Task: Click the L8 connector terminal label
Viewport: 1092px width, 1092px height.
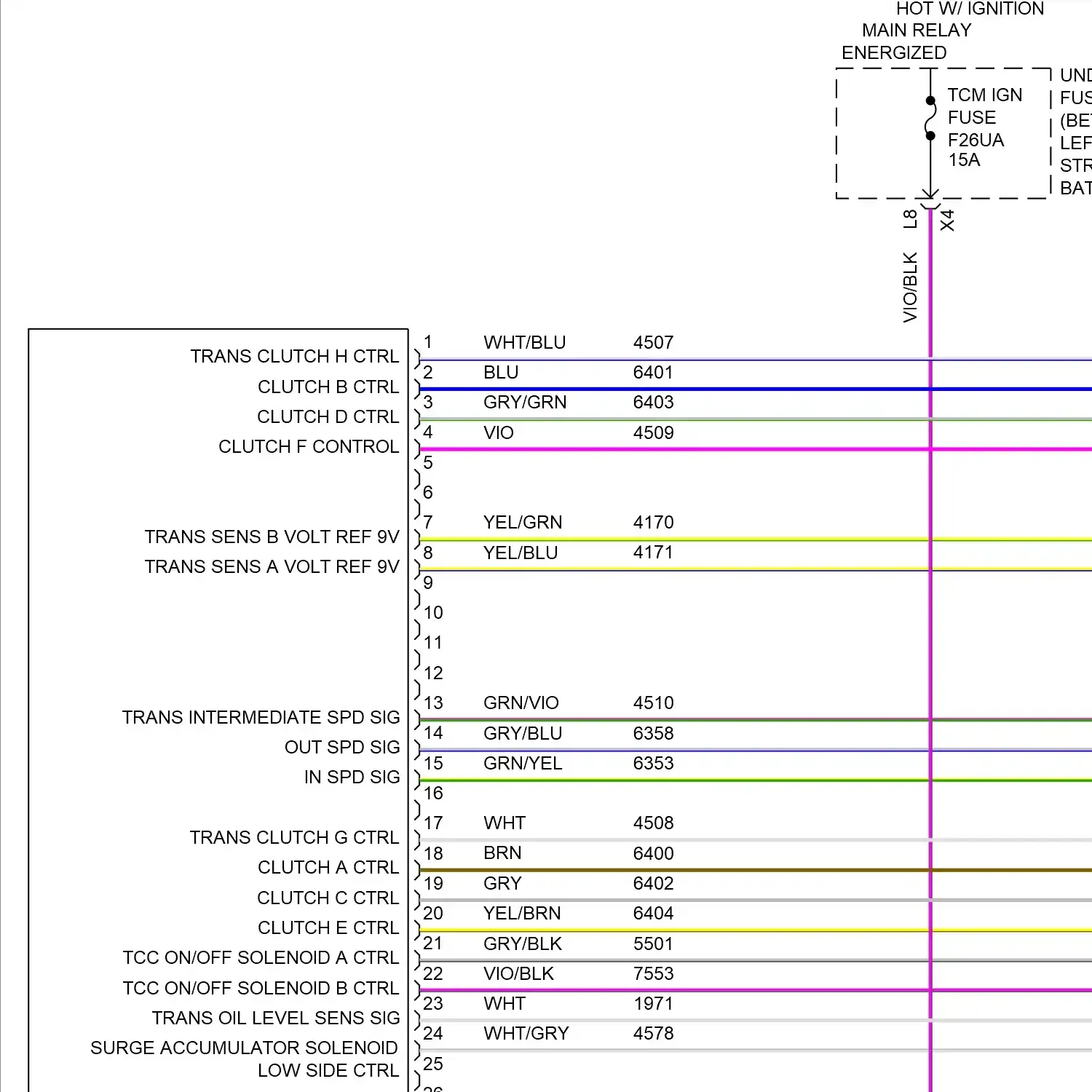Action: coord(910,219)
